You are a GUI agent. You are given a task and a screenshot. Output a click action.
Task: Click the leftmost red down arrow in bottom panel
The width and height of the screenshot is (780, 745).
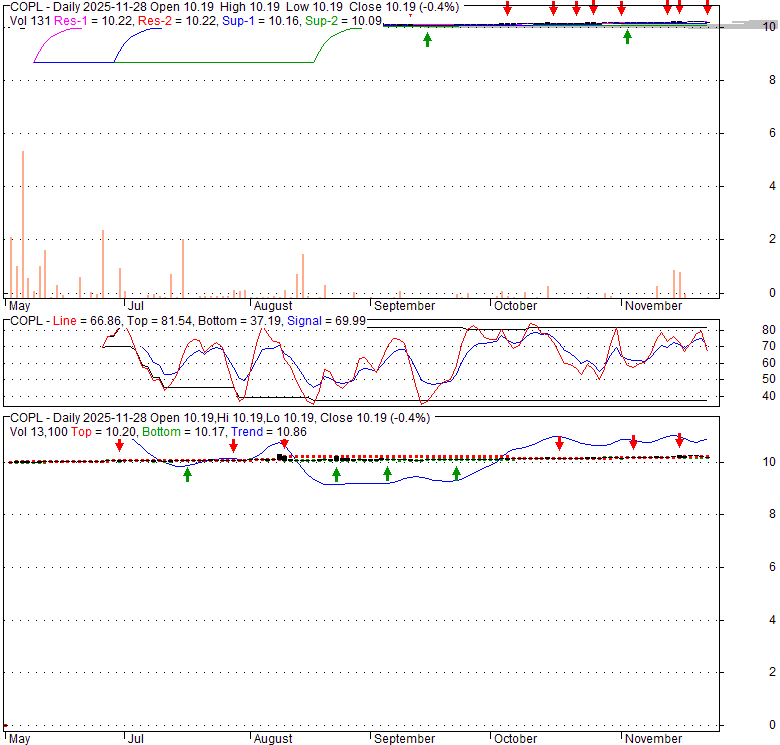[118, 446]
